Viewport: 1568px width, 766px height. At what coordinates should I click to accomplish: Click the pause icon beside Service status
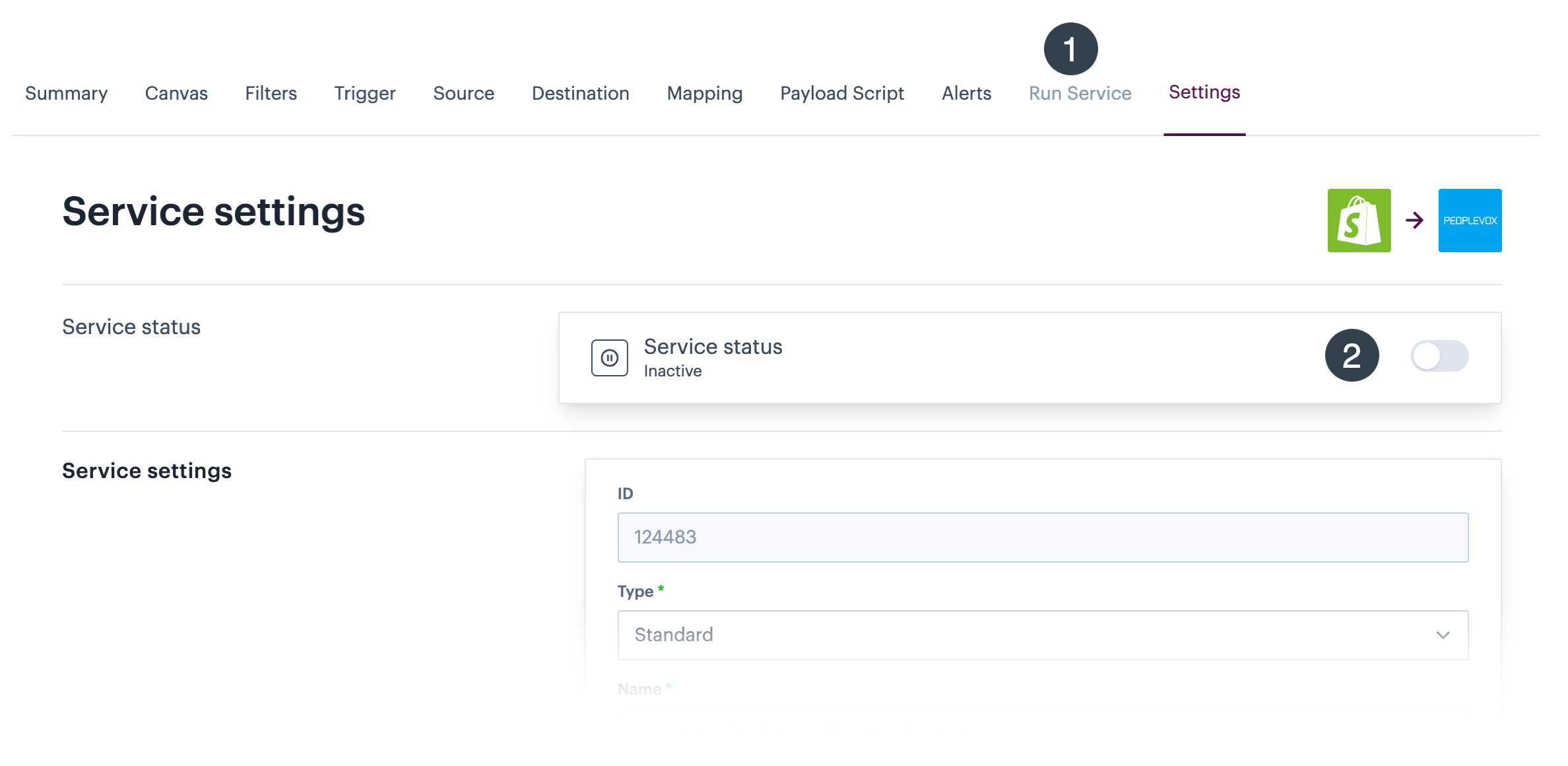point(609,358)
